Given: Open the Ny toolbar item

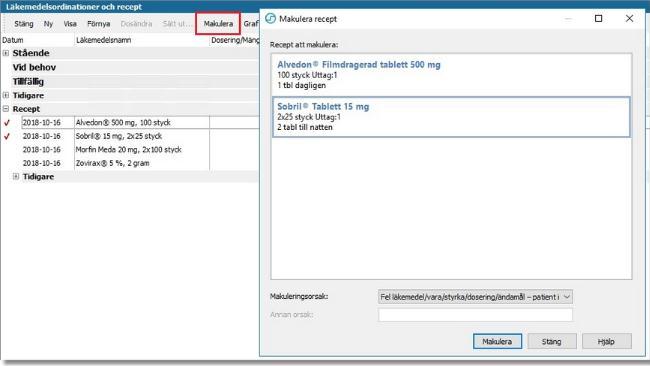Looking at the screenshot, I should (49, 24).
